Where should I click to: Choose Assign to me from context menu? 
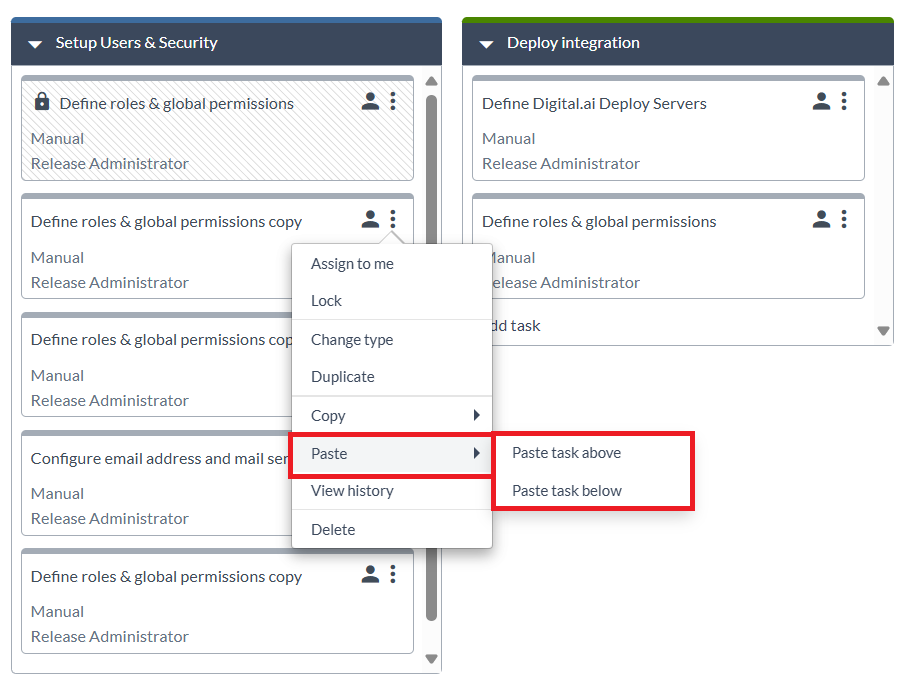tap(352, 264)
